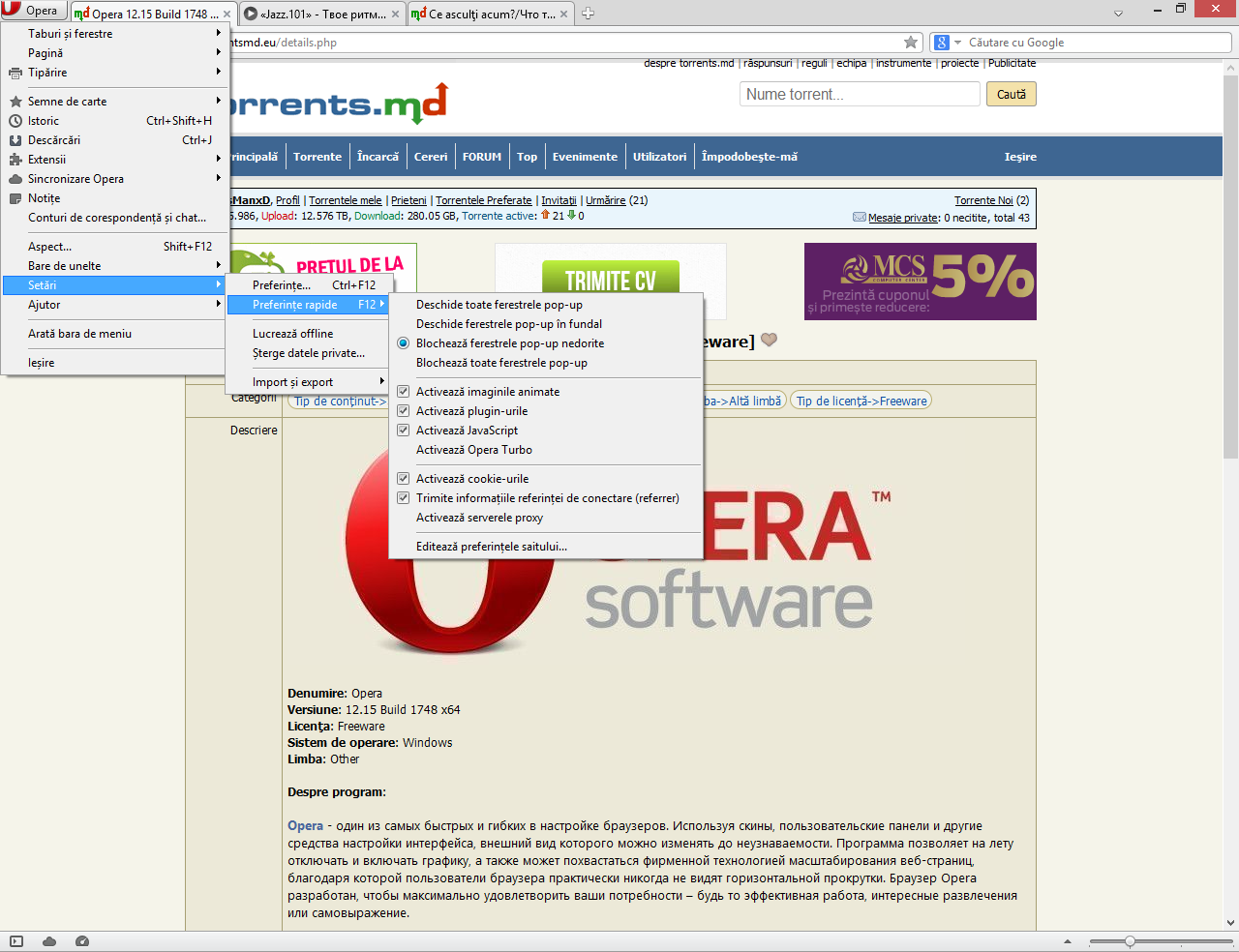Go to the Top page link
Screen dimensions: 1239x952
[527, 157]
